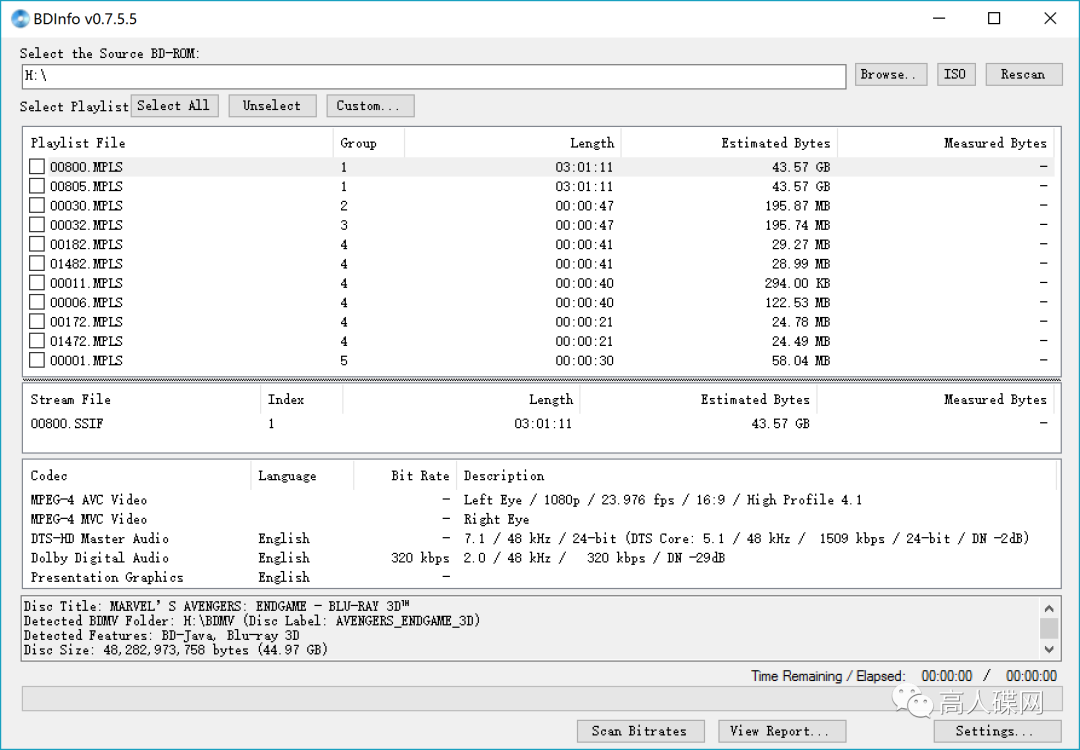Select the 00001.MPLS playlist name
The width and height of the screenshot is (1080, 750).
pos(86,360)
